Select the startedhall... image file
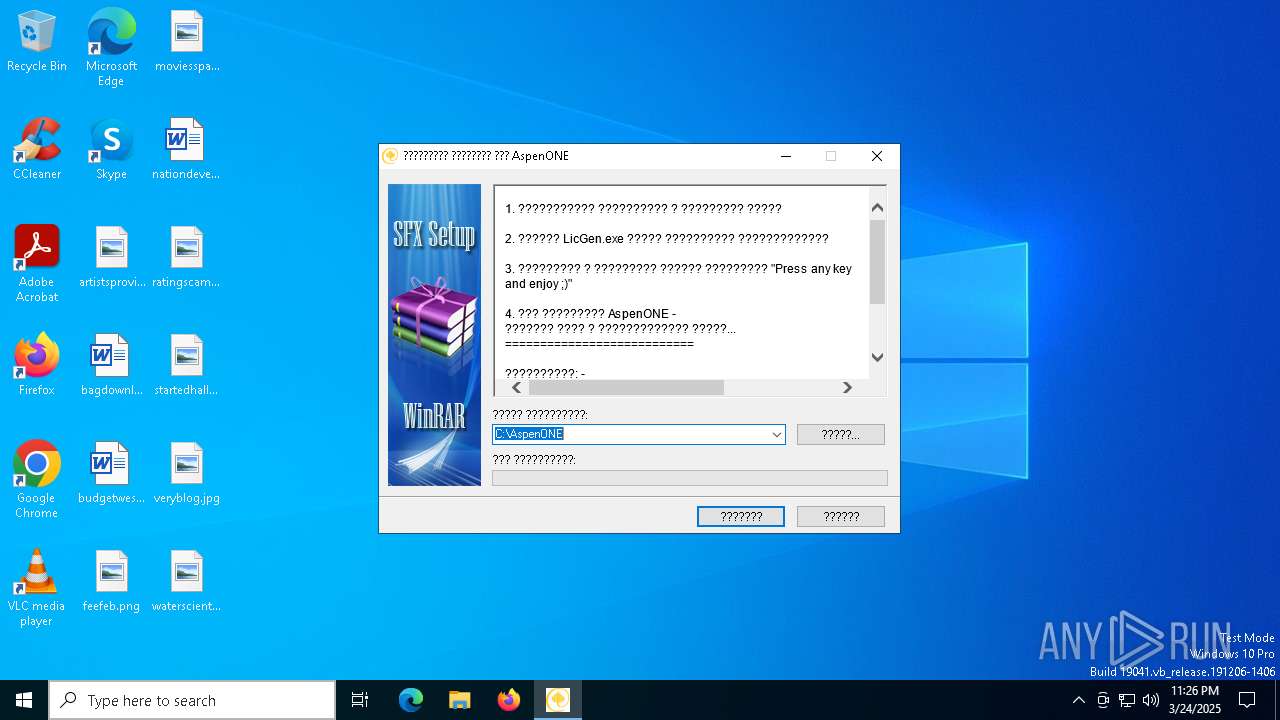This screenshot has width=1280, height=720. 186,365
